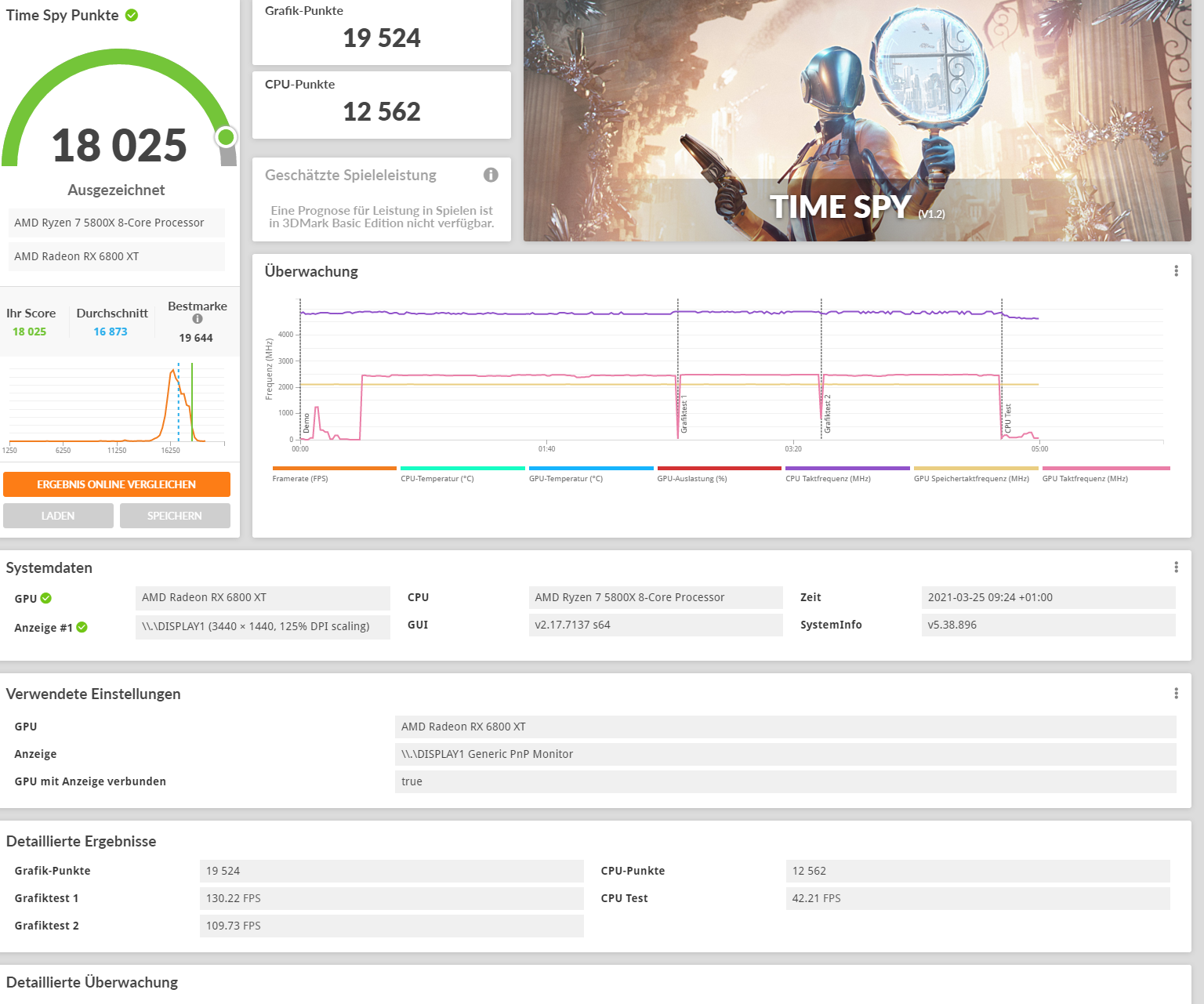Toggle GPU Speichertaktfrequenz (MHz) legend entry
The width and height of the screenshot is (1204, 1004).
tap(976, 475)
